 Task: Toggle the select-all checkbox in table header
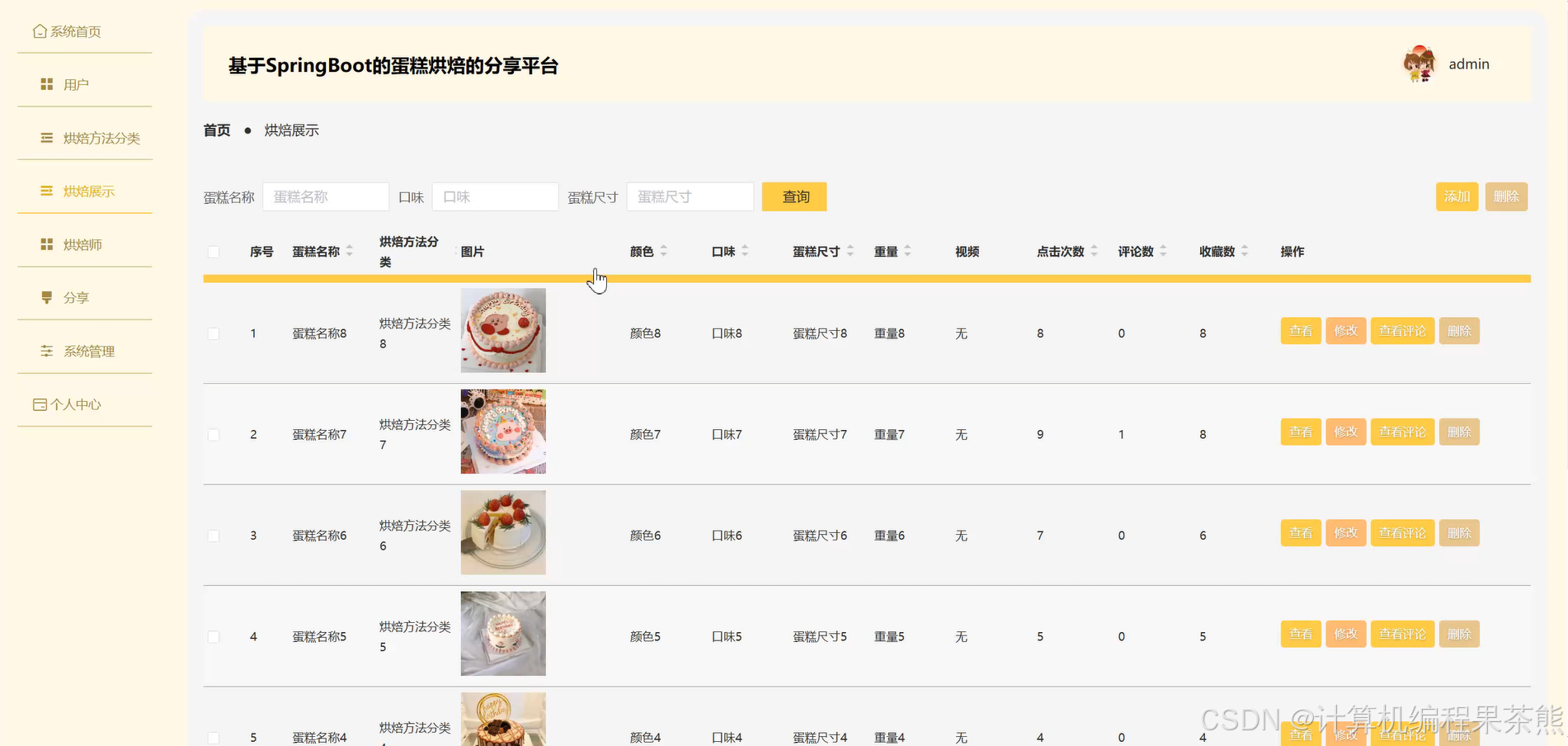(x=214, y=252)
